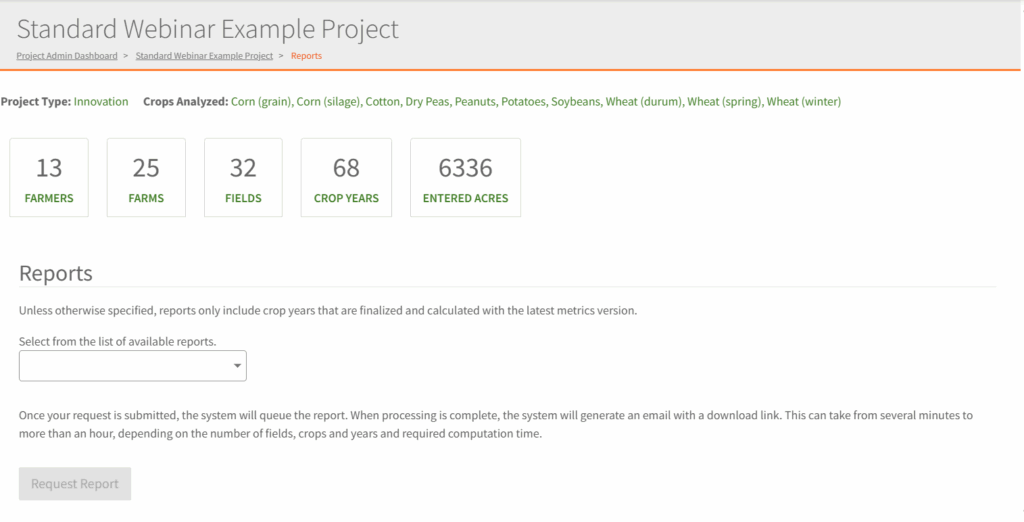Select the 13 Farmers stat card

(49, 177)
